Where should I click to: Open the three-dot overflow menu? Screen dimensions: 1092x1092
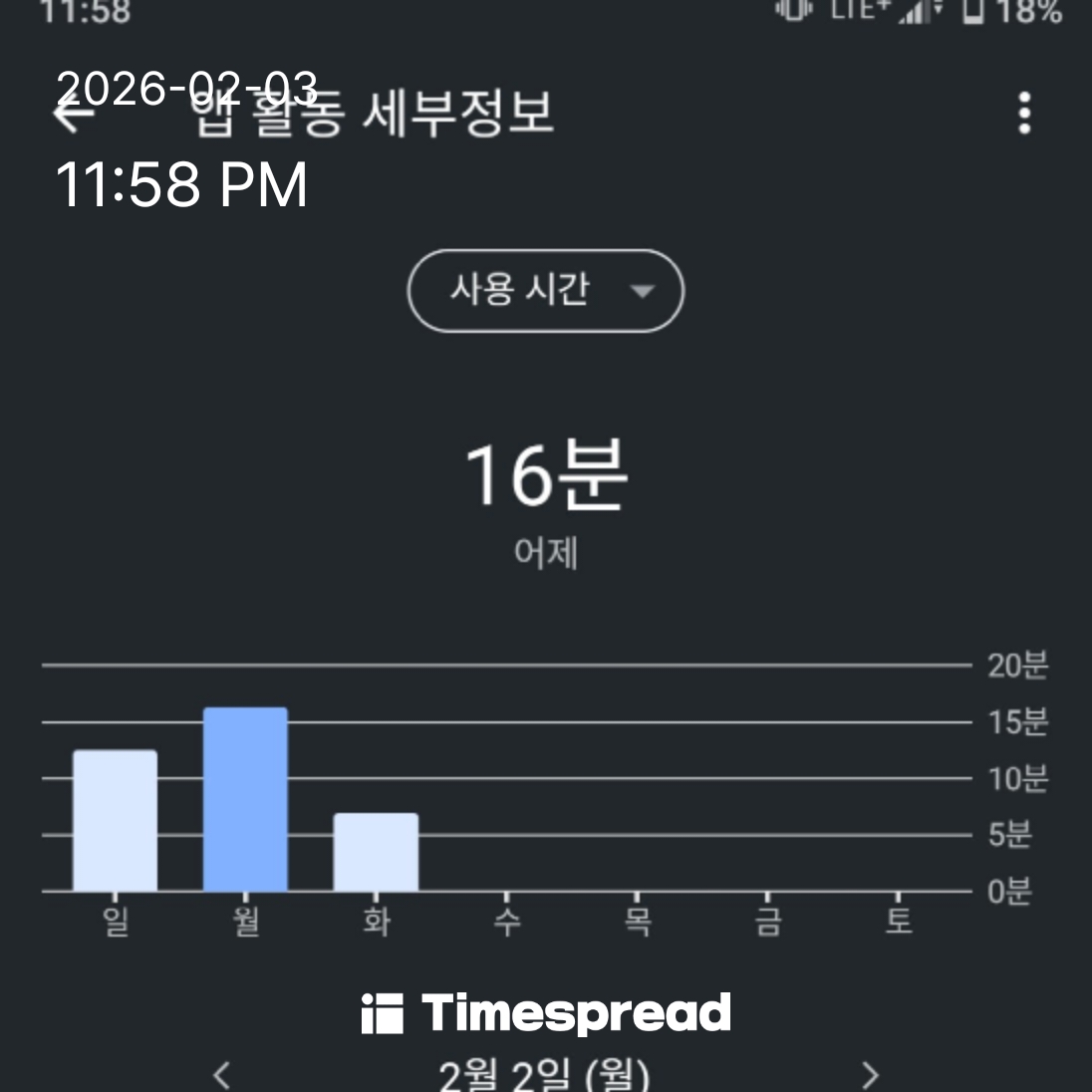click(x=1024, y=114)
